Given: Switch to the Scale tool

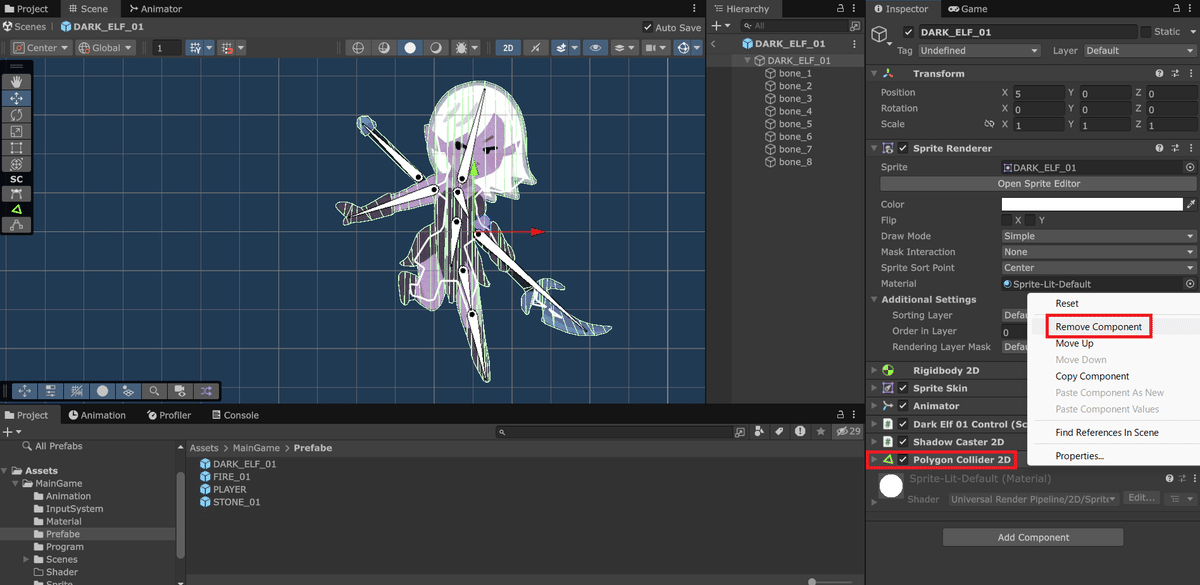Looking at the screenshot, I should pos(16,131).
